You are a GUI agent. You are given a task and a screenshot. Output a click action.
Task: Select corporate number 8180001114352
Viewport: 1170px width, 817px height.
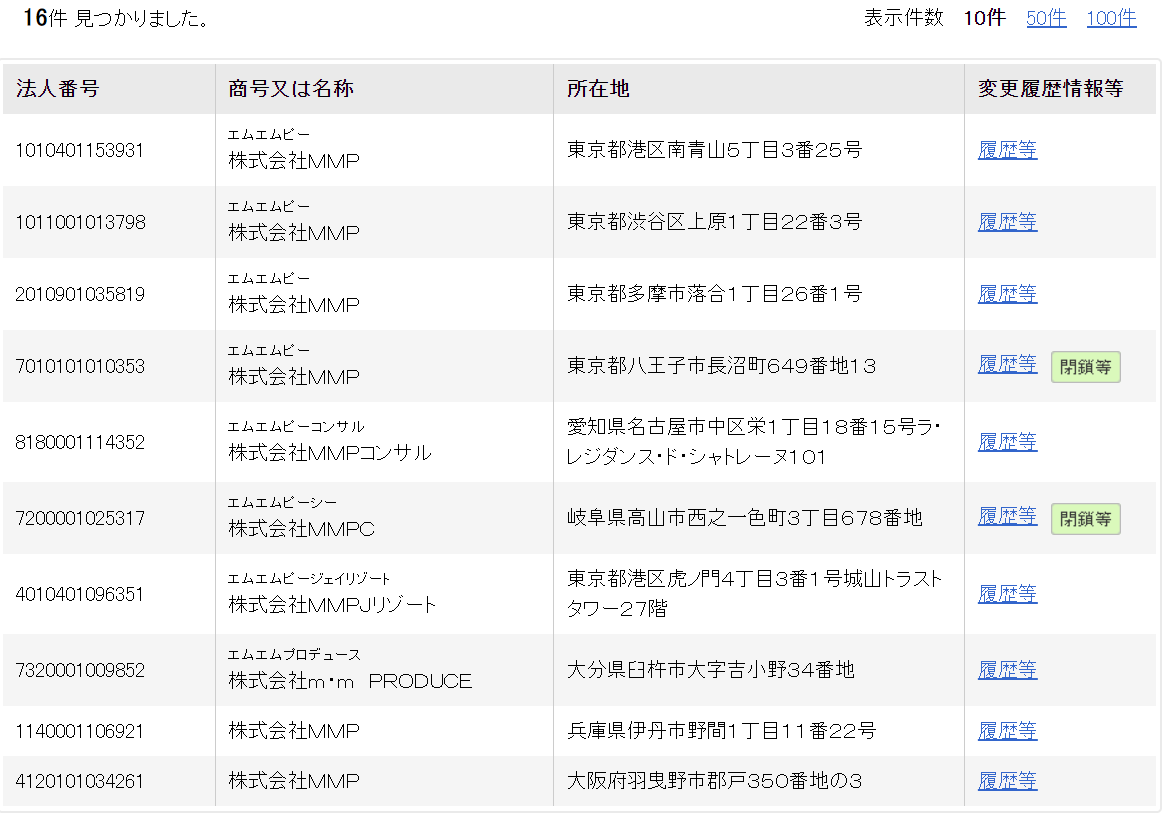pyautogui.click(x=80, y=442)
